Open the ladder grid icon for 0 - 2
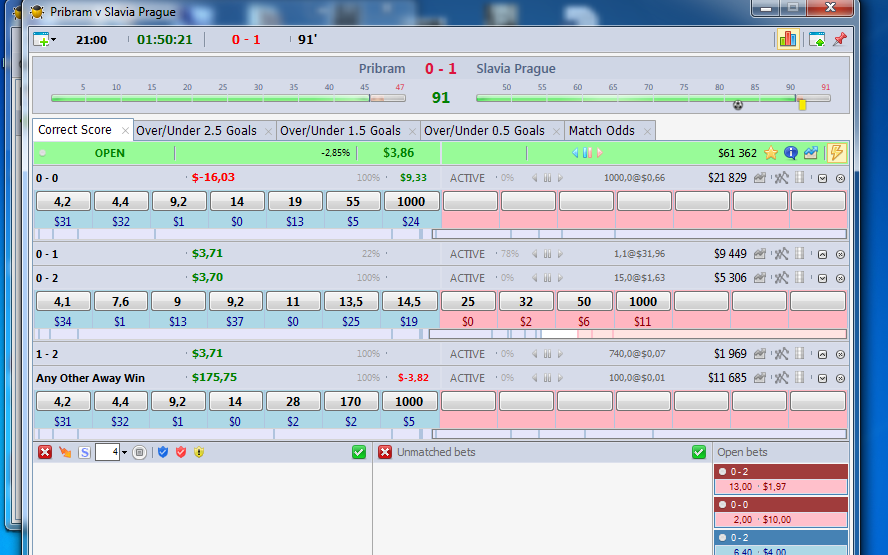Image resolution: width=888 pixels, height=555 pixels. (x=800, y=278)
